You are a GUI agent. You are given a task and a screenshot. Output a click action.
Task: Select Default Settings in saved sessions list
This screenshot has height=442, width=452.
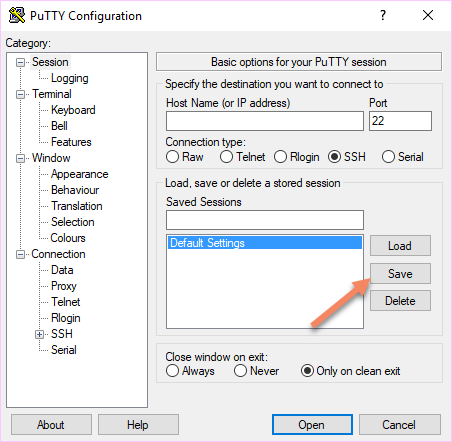click(265, 243)
